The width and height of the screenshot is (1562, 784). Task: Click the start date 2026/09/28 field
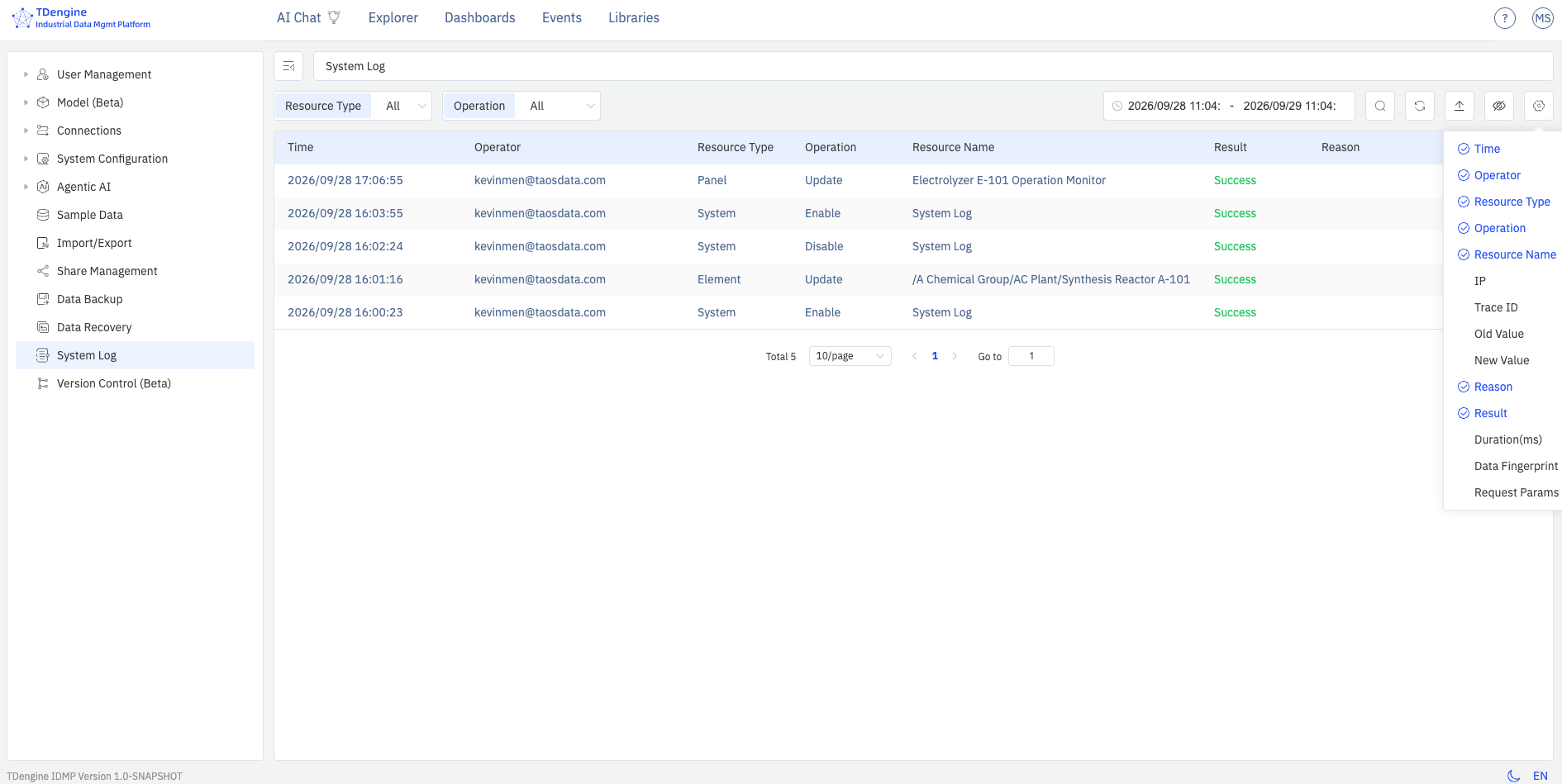coord(1174,106)
